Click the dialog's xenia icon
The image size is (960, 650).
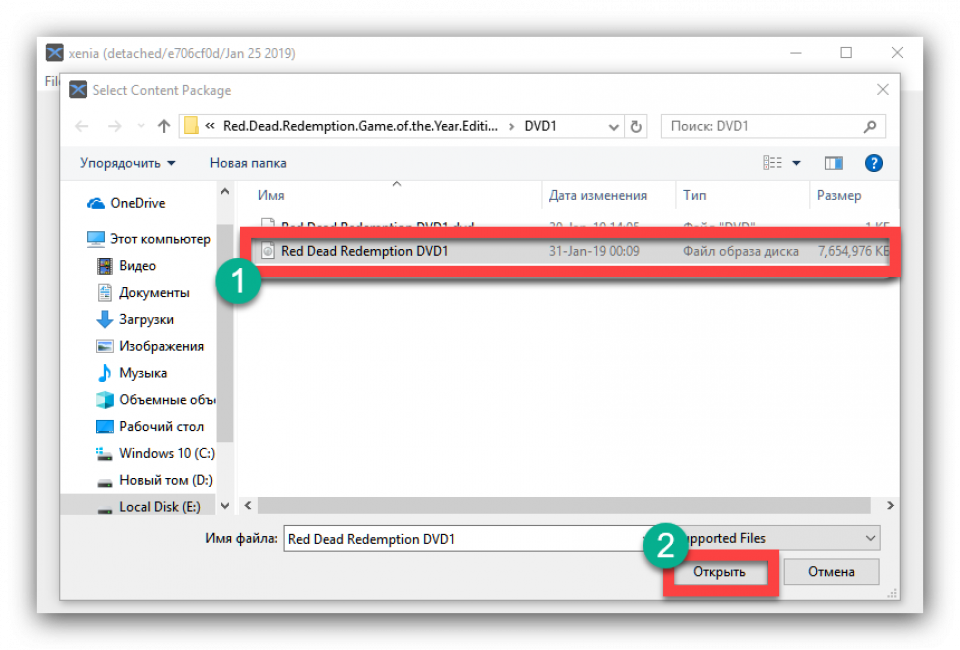tap(78, 90)
